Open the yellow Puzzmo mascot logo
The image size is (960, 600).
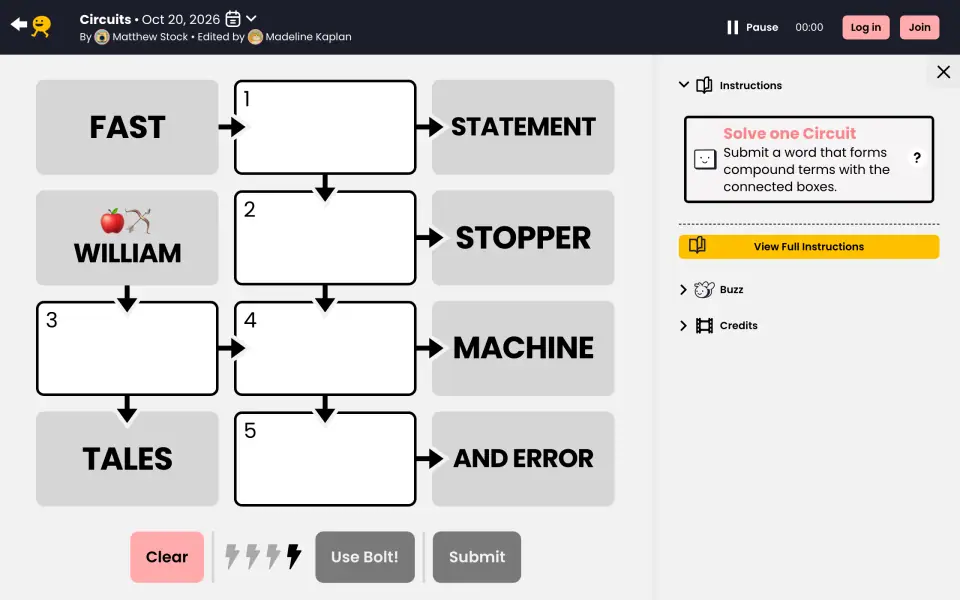[x=42, y=26]
